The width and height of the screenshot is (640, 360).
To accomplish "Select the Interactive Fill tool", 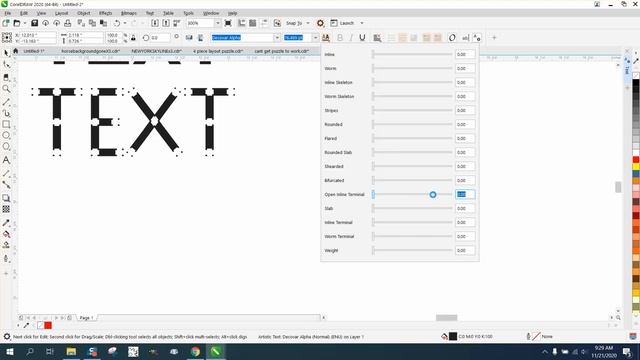I will tap(6, 234).
